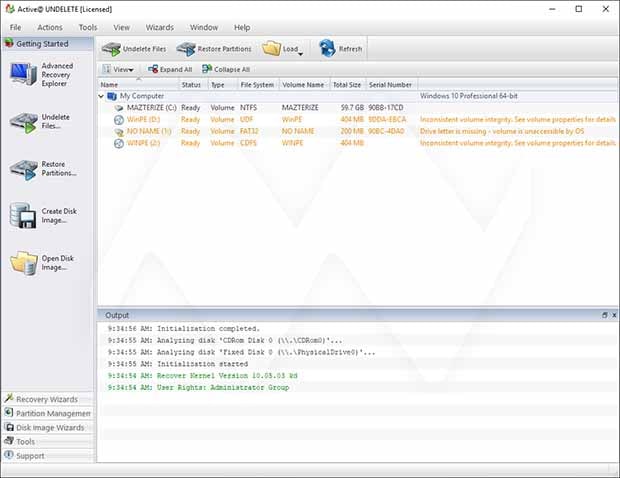Click the '59.7 GB' size cell
This screenshot has height=478, width=620.
point(352,108)
